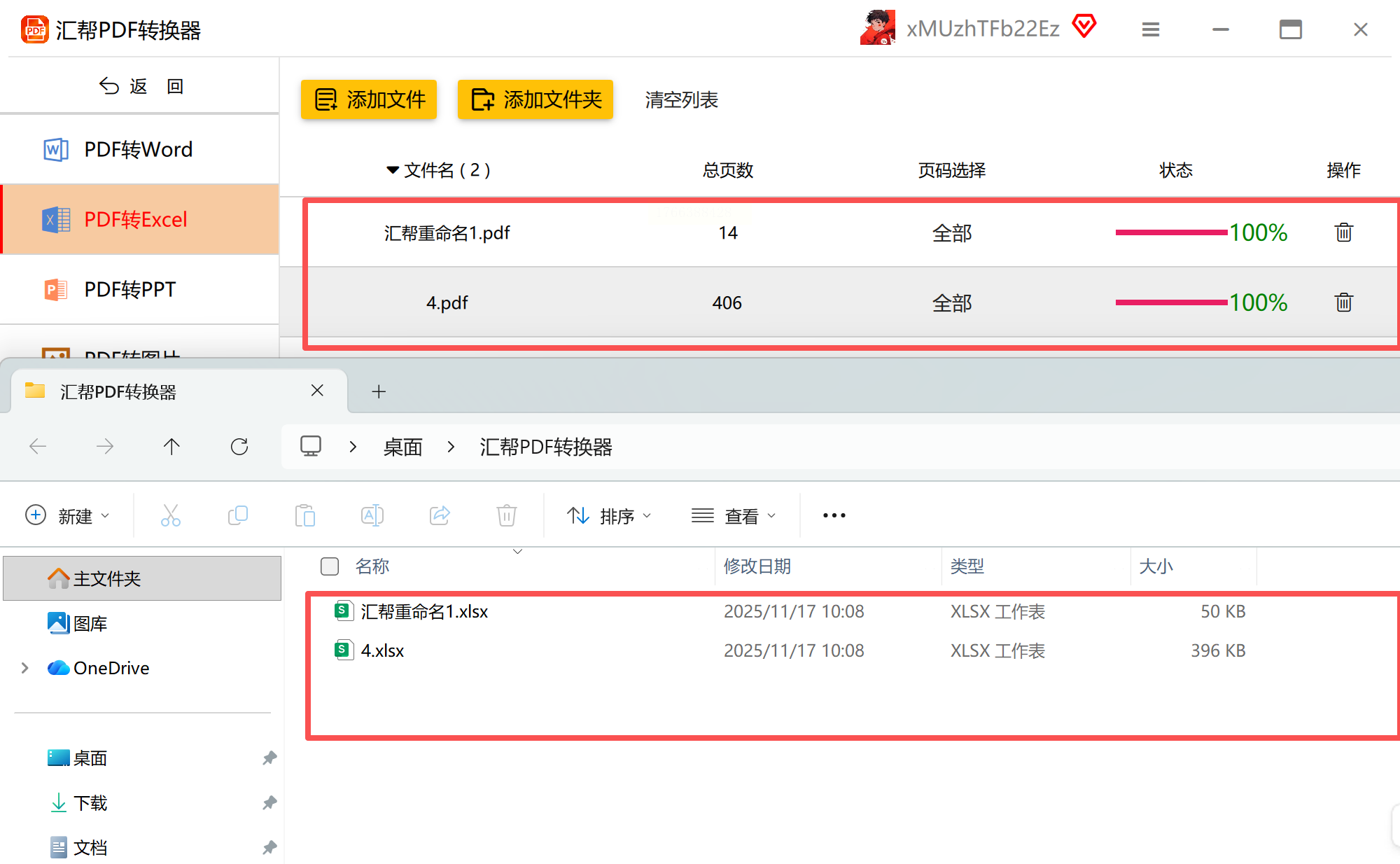Click the VIP diamond icon beside username
Image resolution: width=1400 pixels, height=864 pixels.
tap(1084, 27)
